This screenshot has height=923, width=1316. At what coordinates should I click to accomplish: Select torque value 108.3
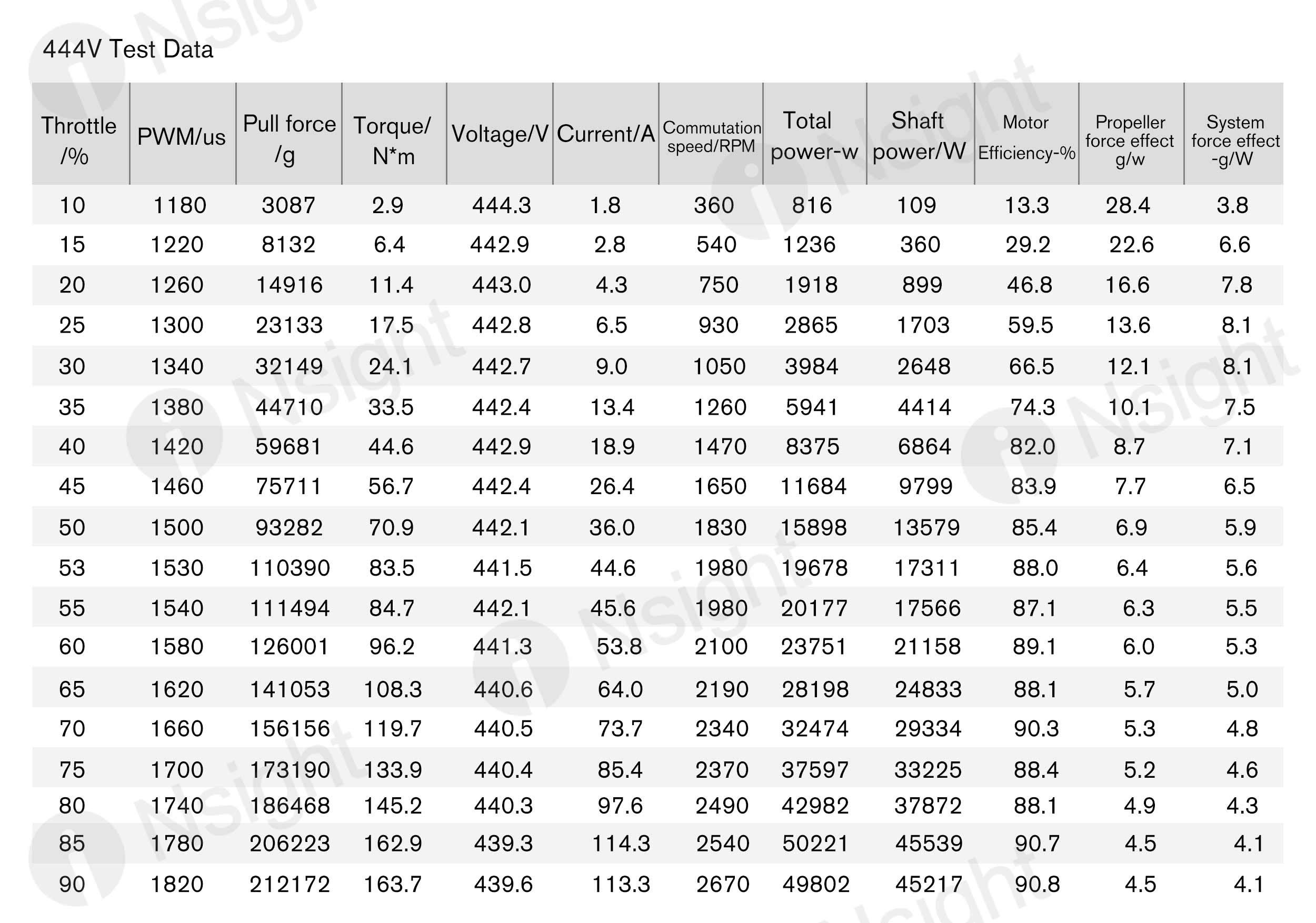pos(393,689)
